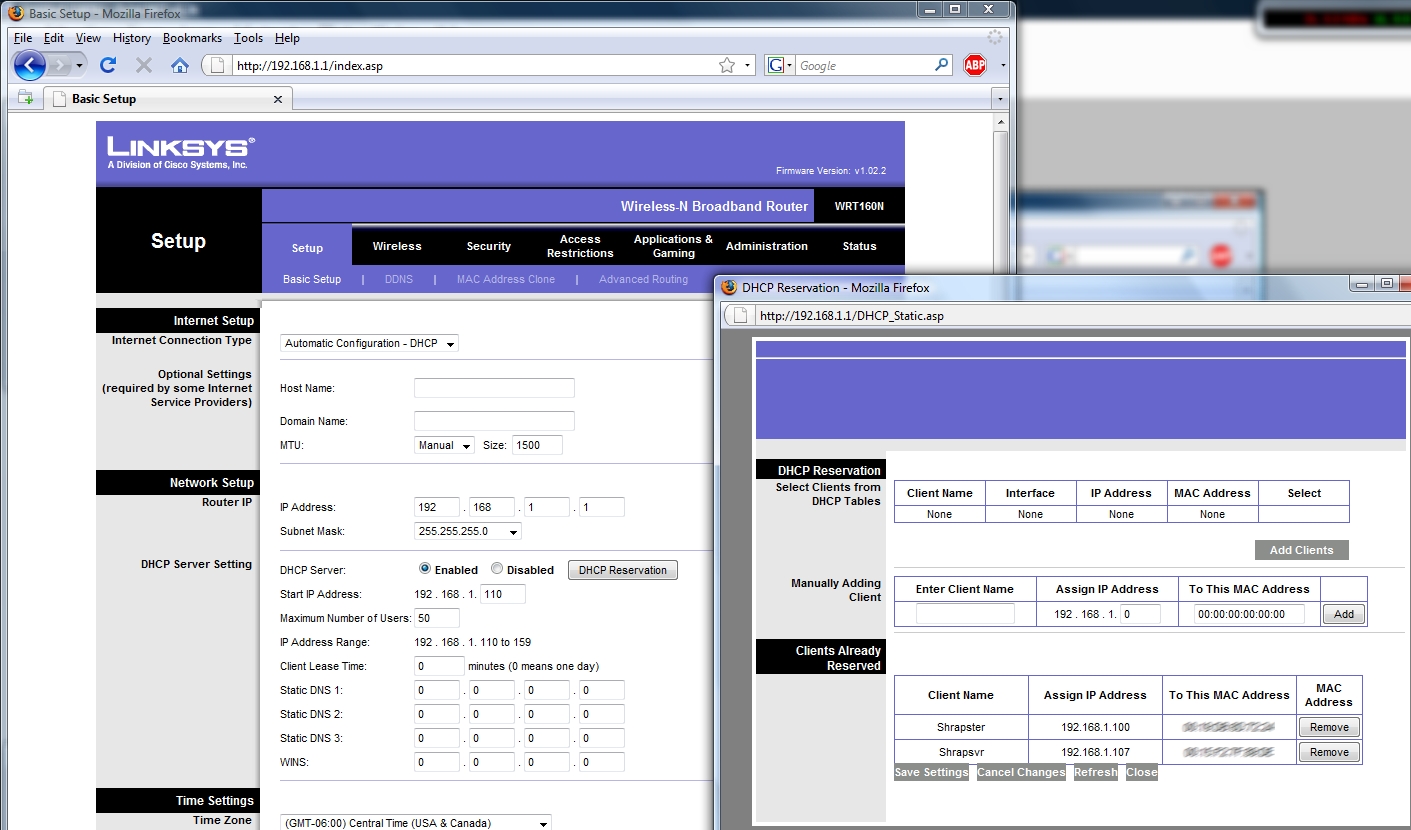The width and height of the screenshot is (1411, 830).
Task: Click the Add Clients button
Action: tap(1301, 550)
